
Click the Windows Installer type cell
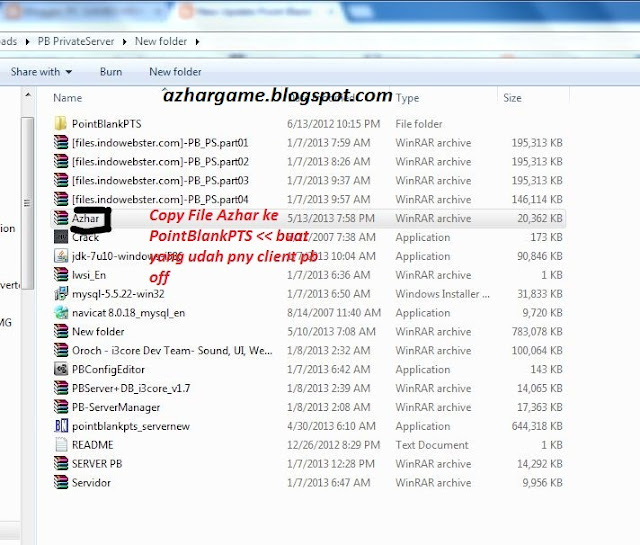click(x=442, y=294)
